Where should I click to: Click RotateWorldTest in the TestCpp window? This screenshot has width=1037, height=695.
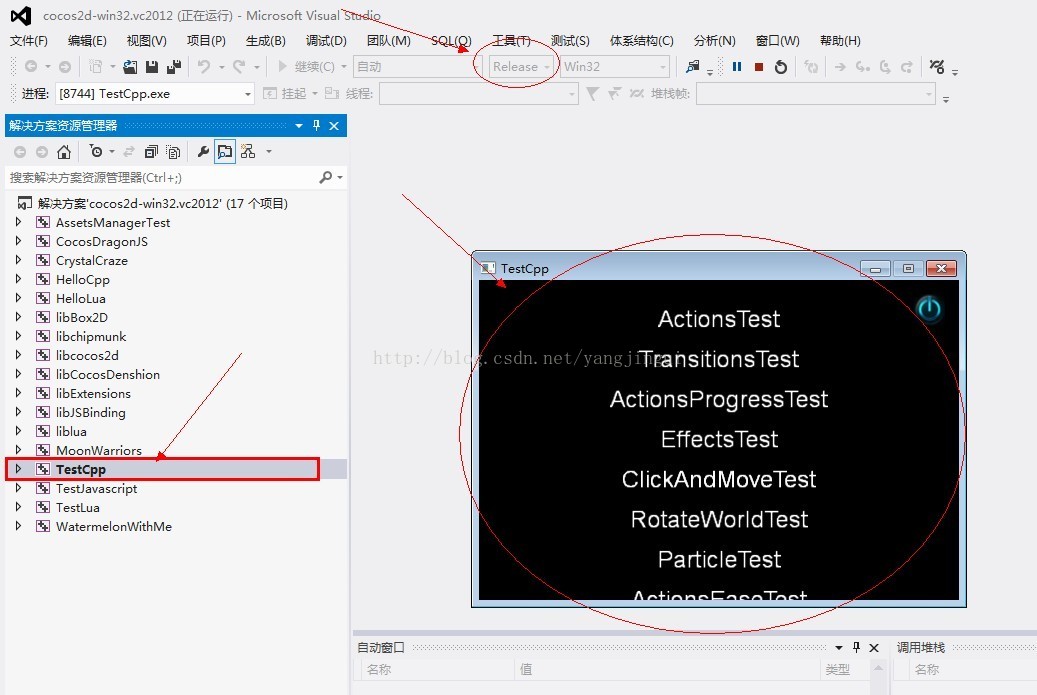point(719,519)
